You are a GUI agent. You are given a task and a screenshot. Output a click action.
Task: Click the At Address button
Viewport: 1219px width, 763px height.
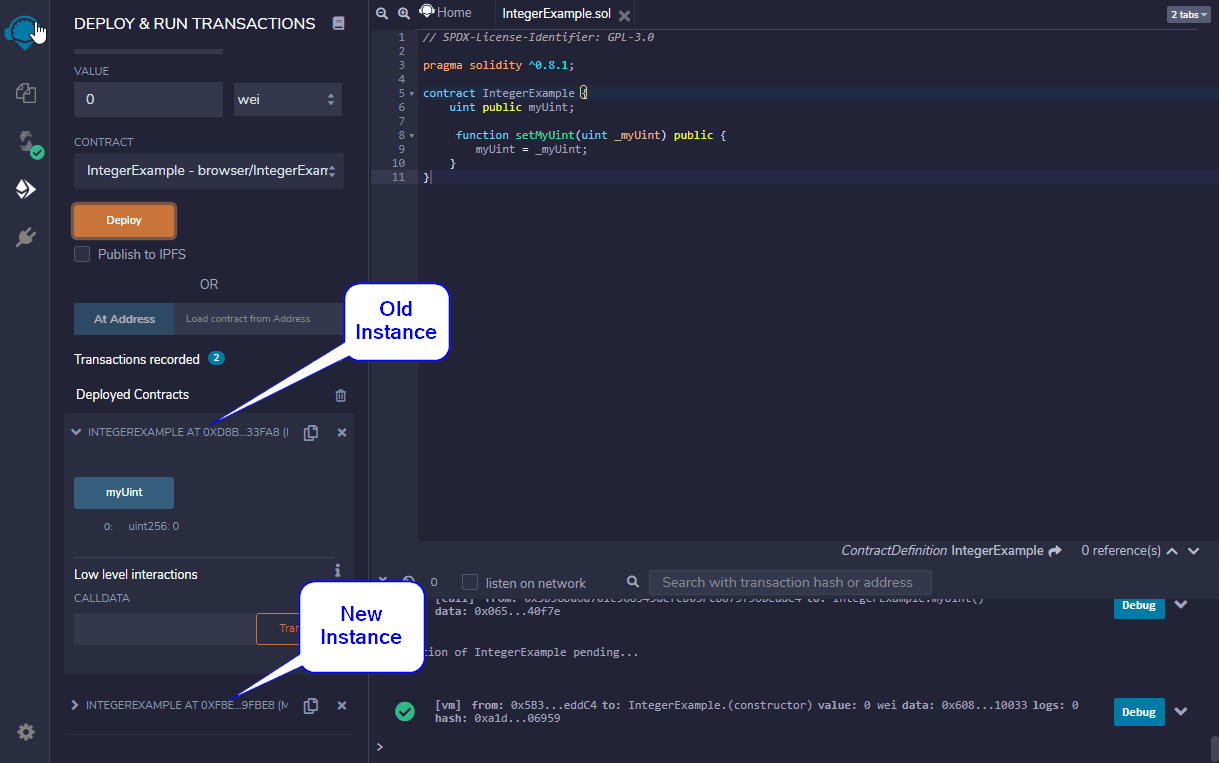124,319
